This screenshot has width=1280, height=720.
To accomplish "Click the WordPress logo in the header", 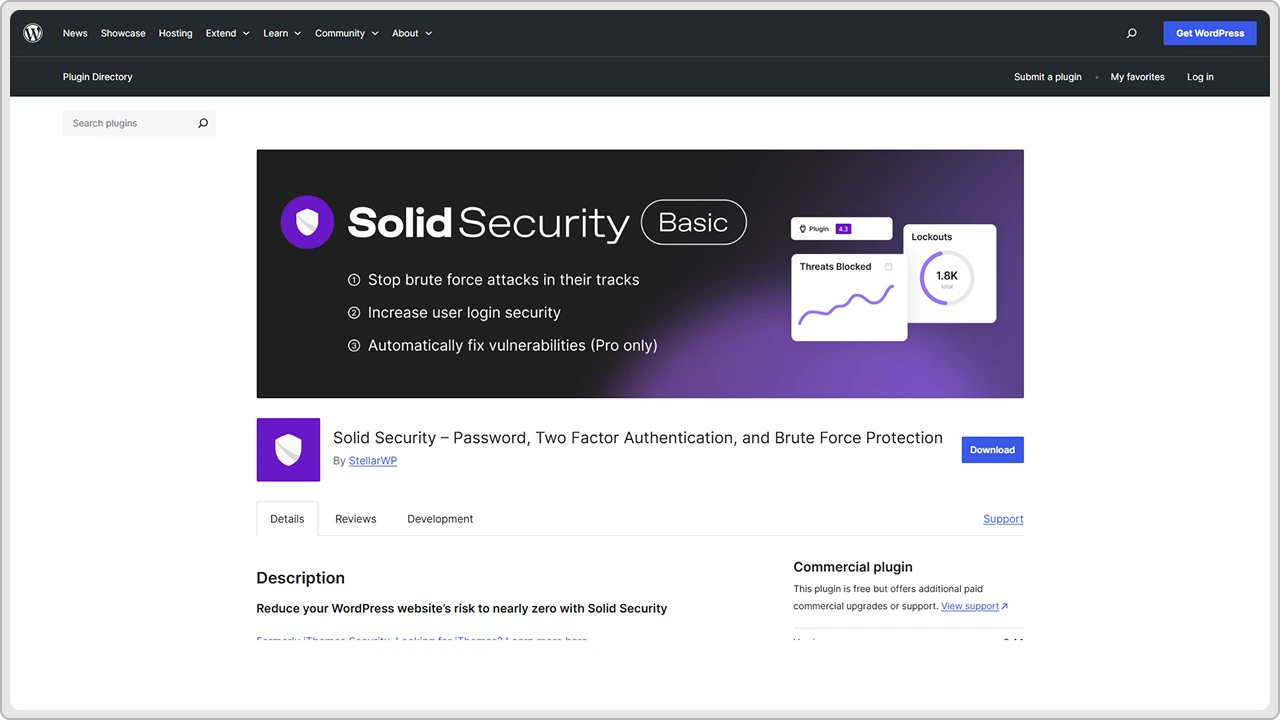I will [x=32, y=32].
